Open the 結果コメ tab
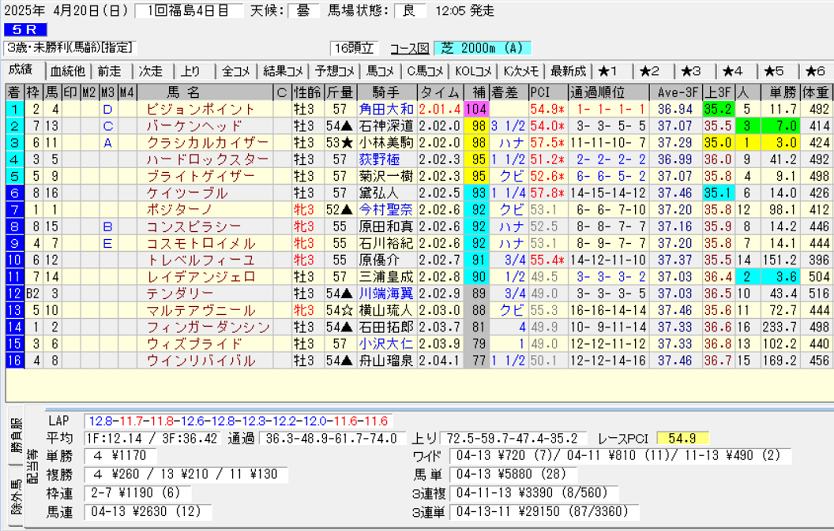Viewport: 834px width, 531px height. tap(283, 71)
